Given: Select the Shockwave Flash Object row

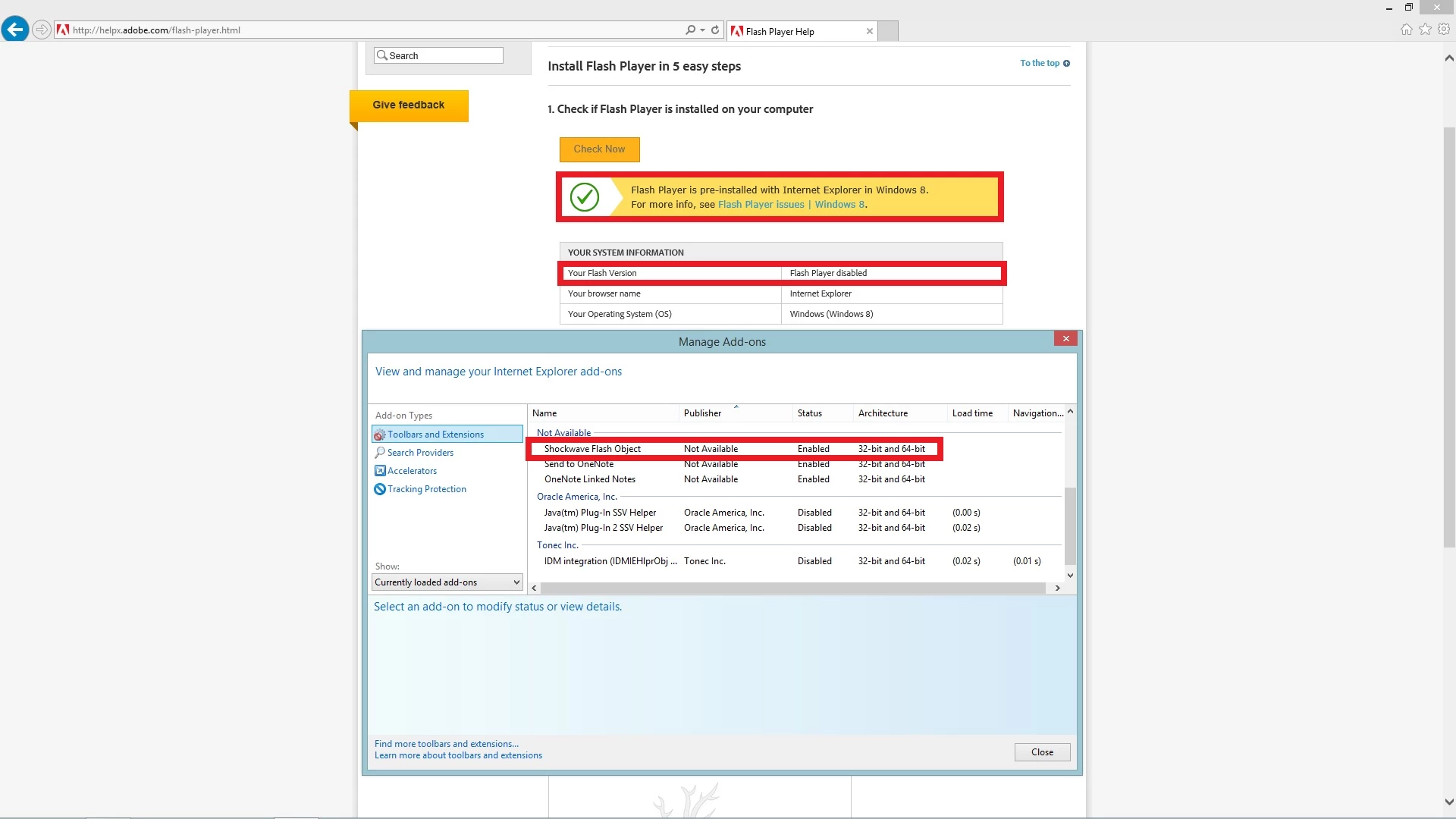Looking at the screenshot, I should pyautogui.click(x=592, y=449).
